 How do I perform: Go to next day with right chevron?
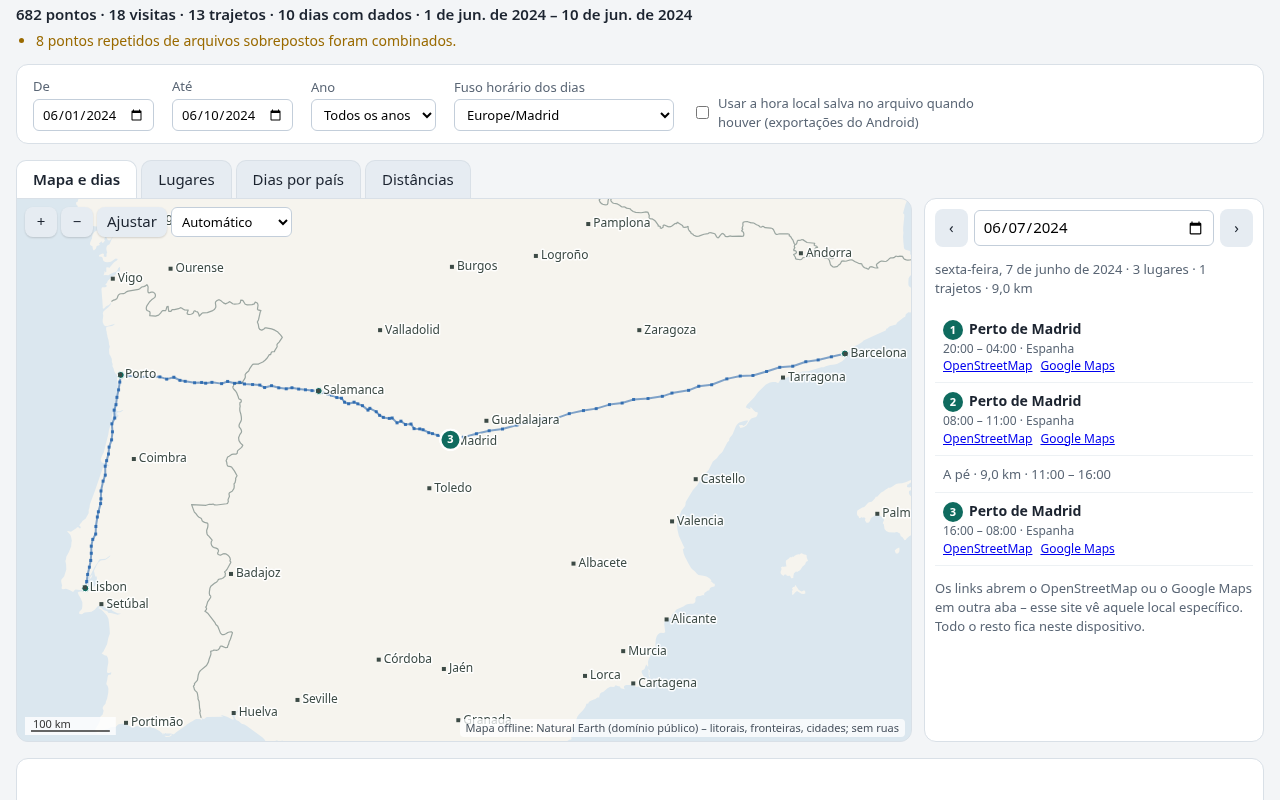(1236, 228)
